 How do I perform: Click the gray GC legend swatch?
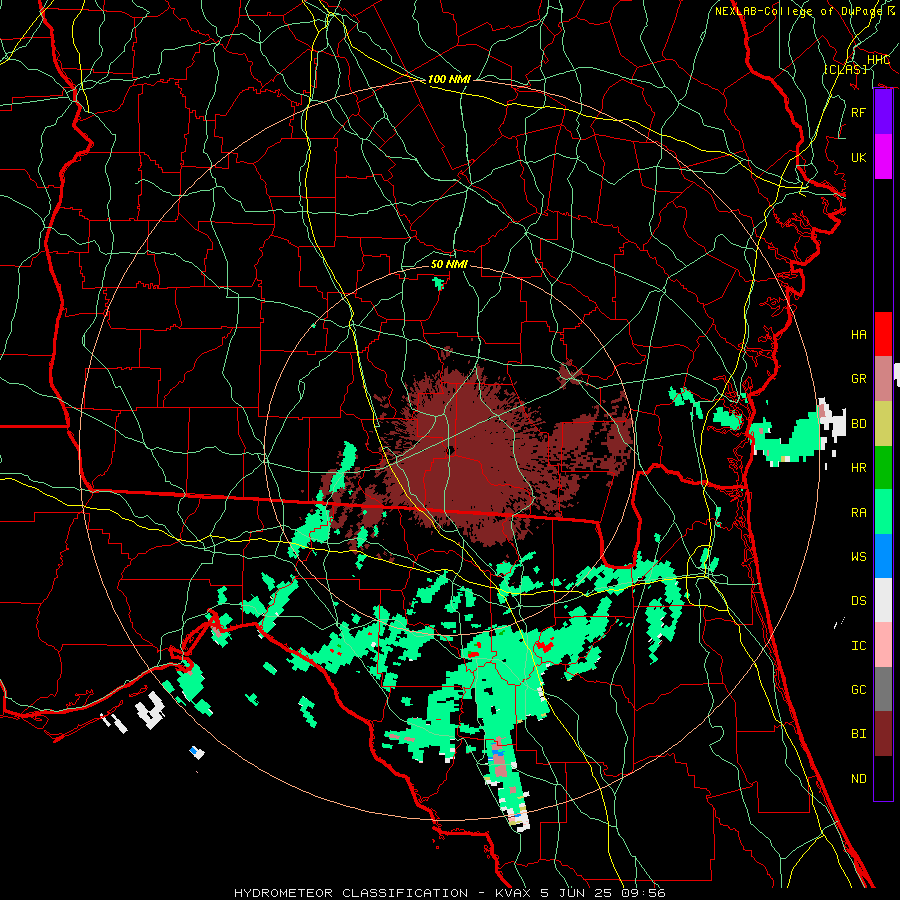tap(883, 689)
